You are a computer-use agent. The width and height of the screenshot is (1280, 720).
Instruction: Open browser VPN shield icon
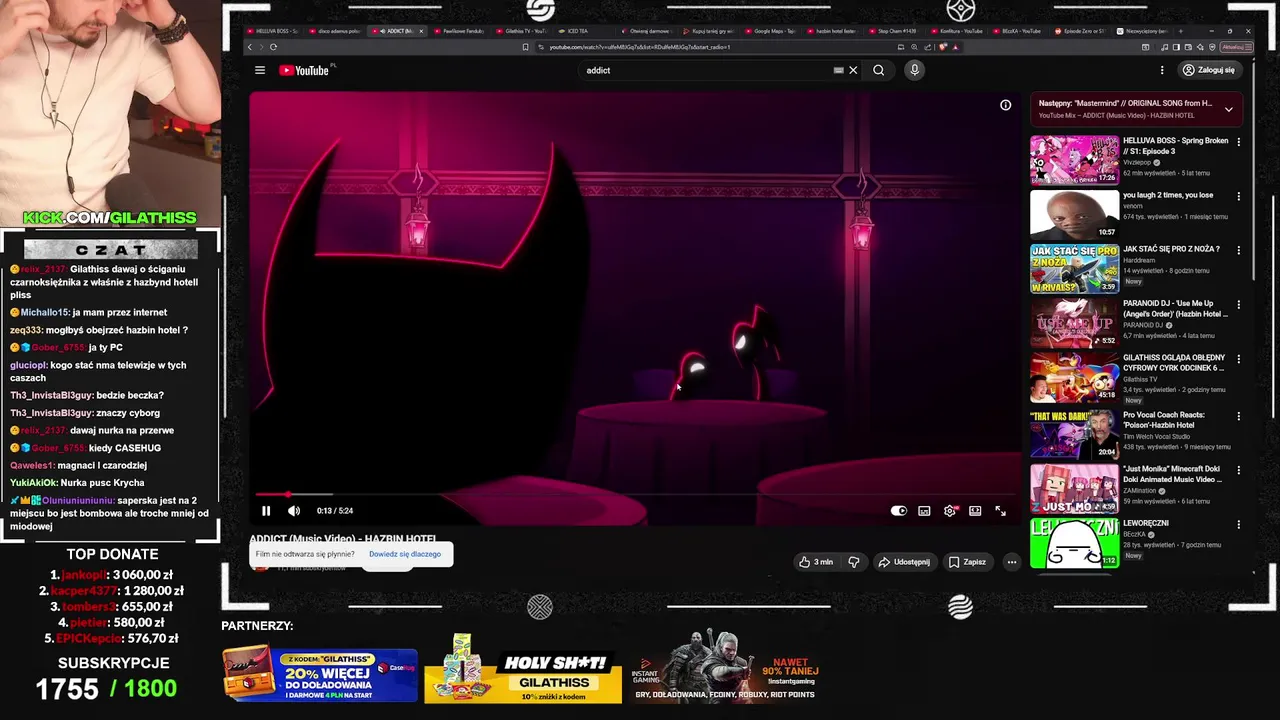pos(1212,47)
